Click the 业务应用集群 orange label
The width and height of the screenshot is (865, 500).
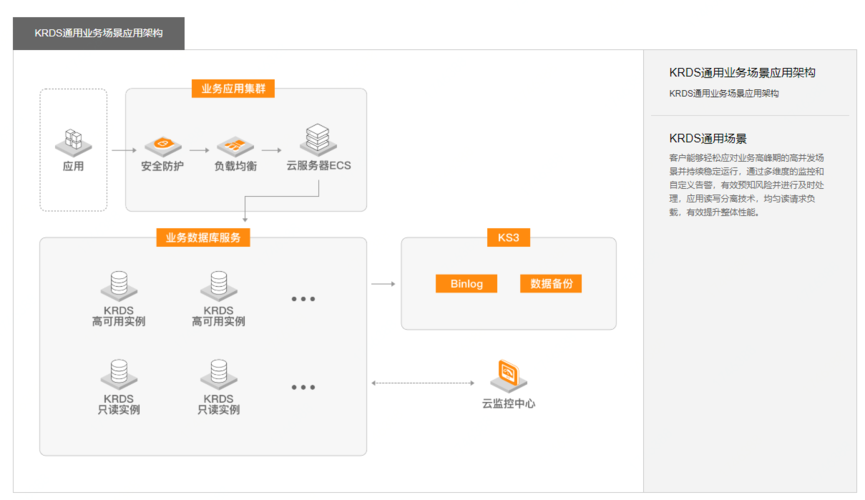233,89
